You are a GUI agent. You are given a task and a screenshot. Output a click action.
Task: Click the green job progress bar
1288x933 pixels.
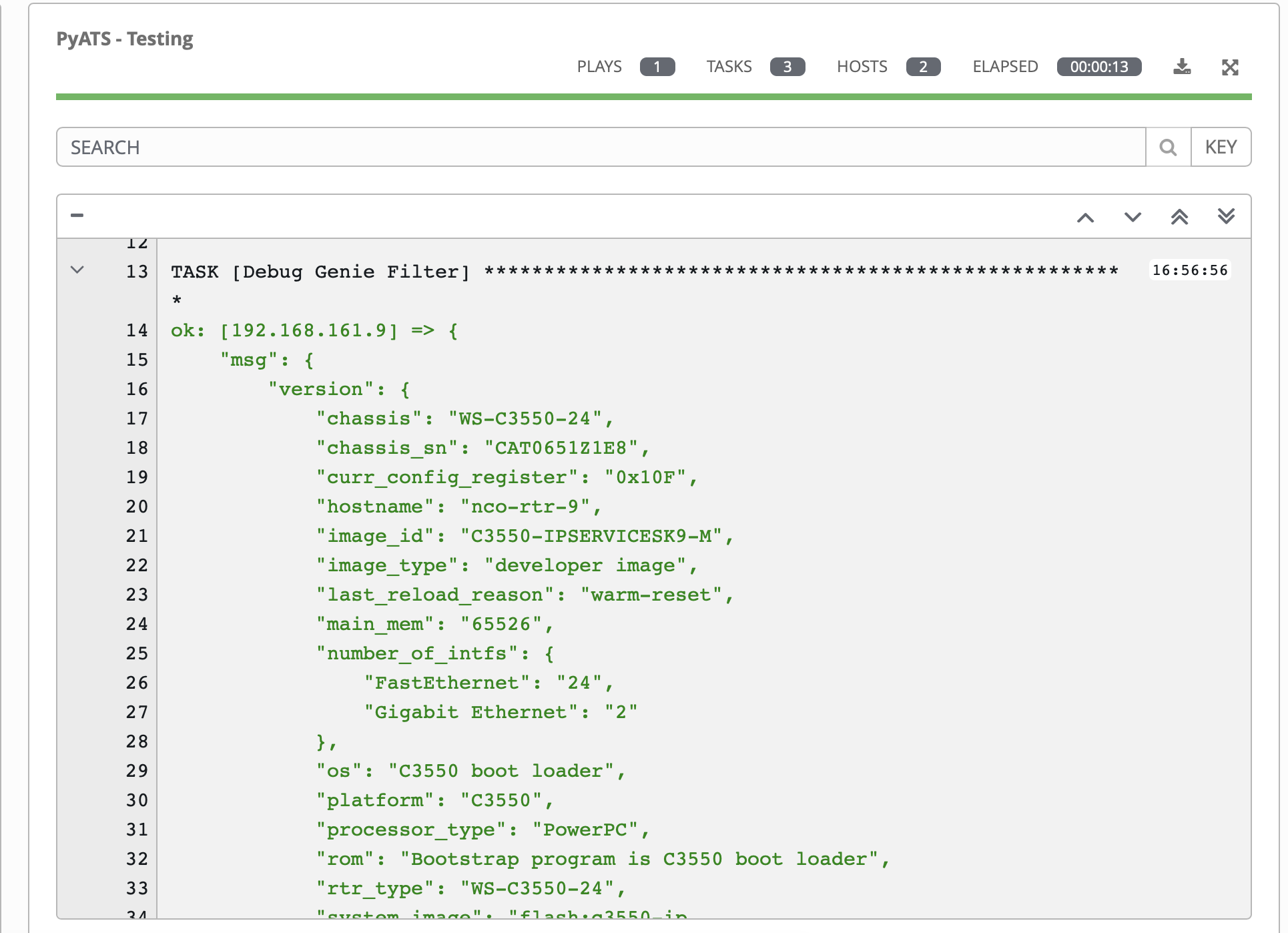click(653, 97)
